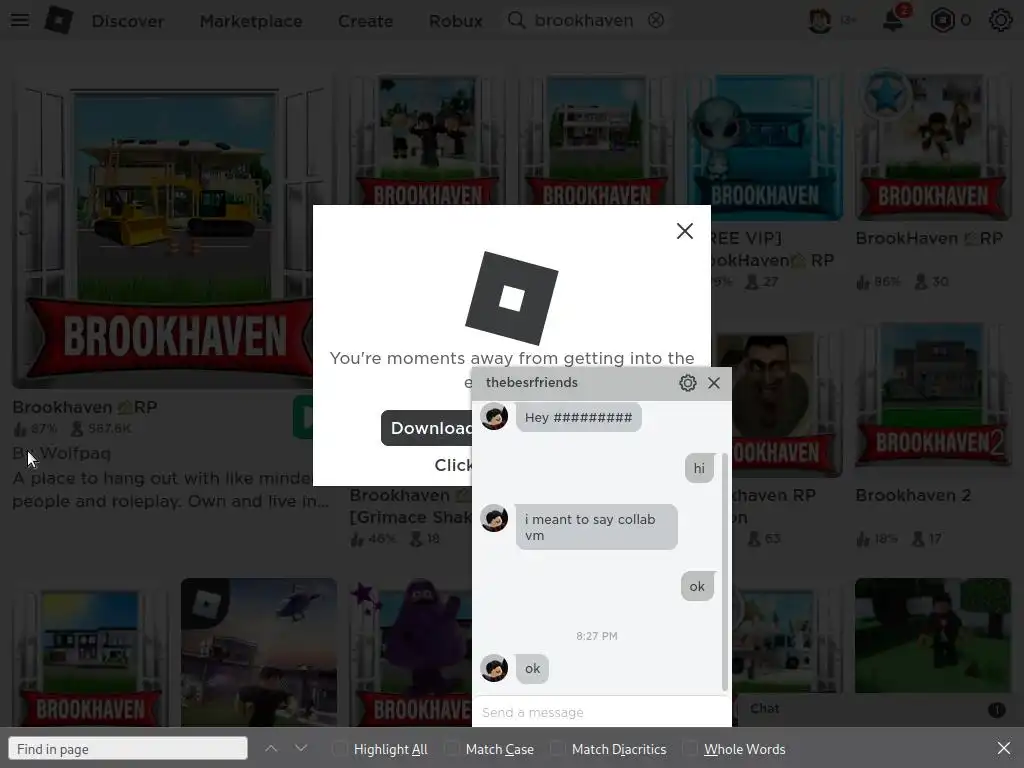Close the download dialog

click(x=684, y=231)
